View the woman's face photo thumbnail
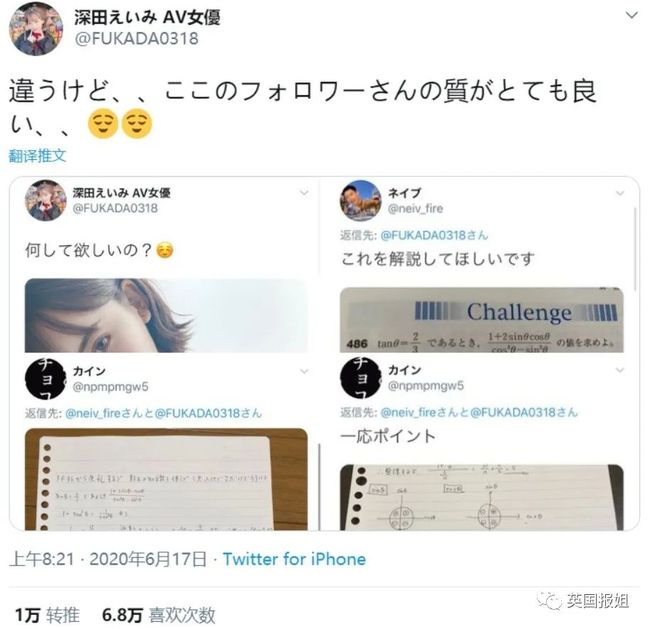This screenshot has height=629, width=650. [166, 316]
